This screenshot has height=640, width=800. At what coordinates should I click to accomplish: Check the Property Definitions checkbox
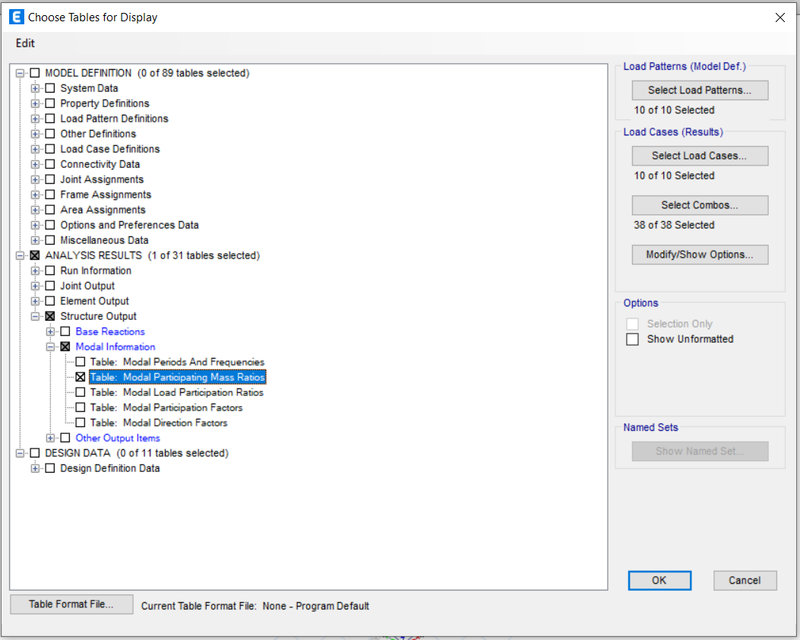(x=50, y=104)
